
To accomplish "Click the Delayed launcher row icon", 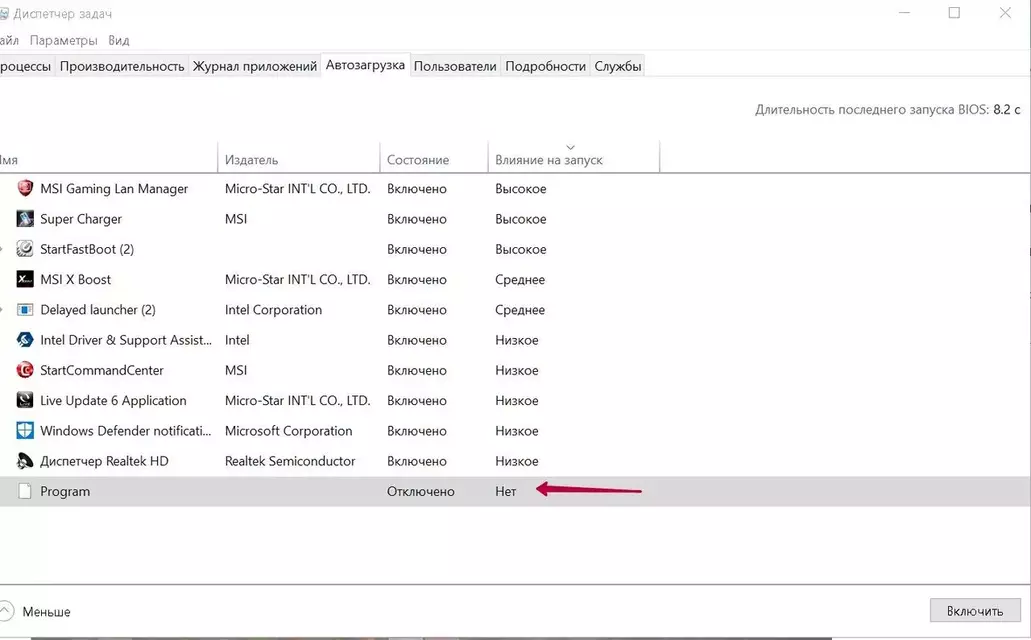I will (x=25, y=310).
